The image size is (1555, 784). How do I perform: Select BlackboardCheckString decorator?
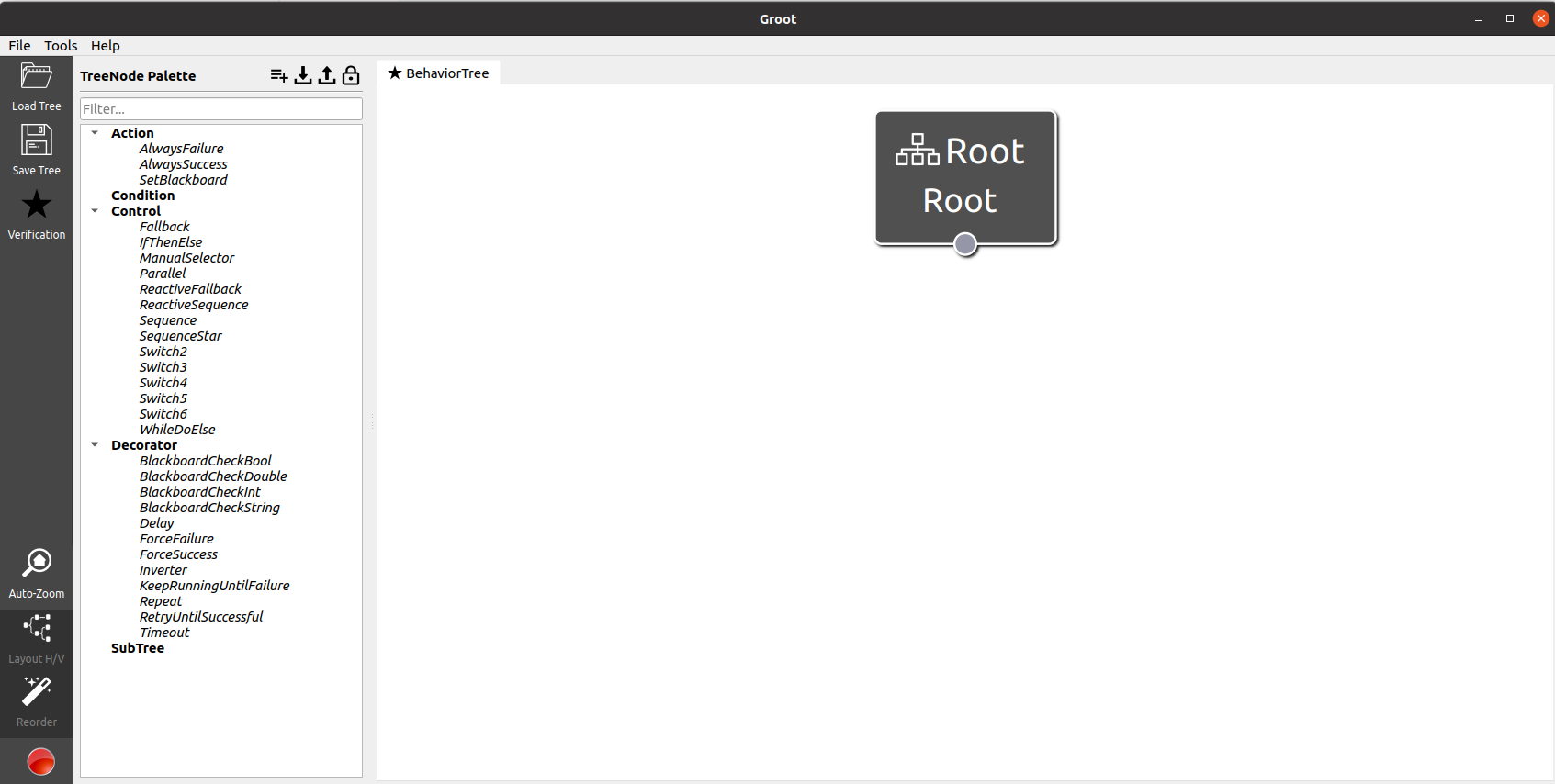(209, 508)
